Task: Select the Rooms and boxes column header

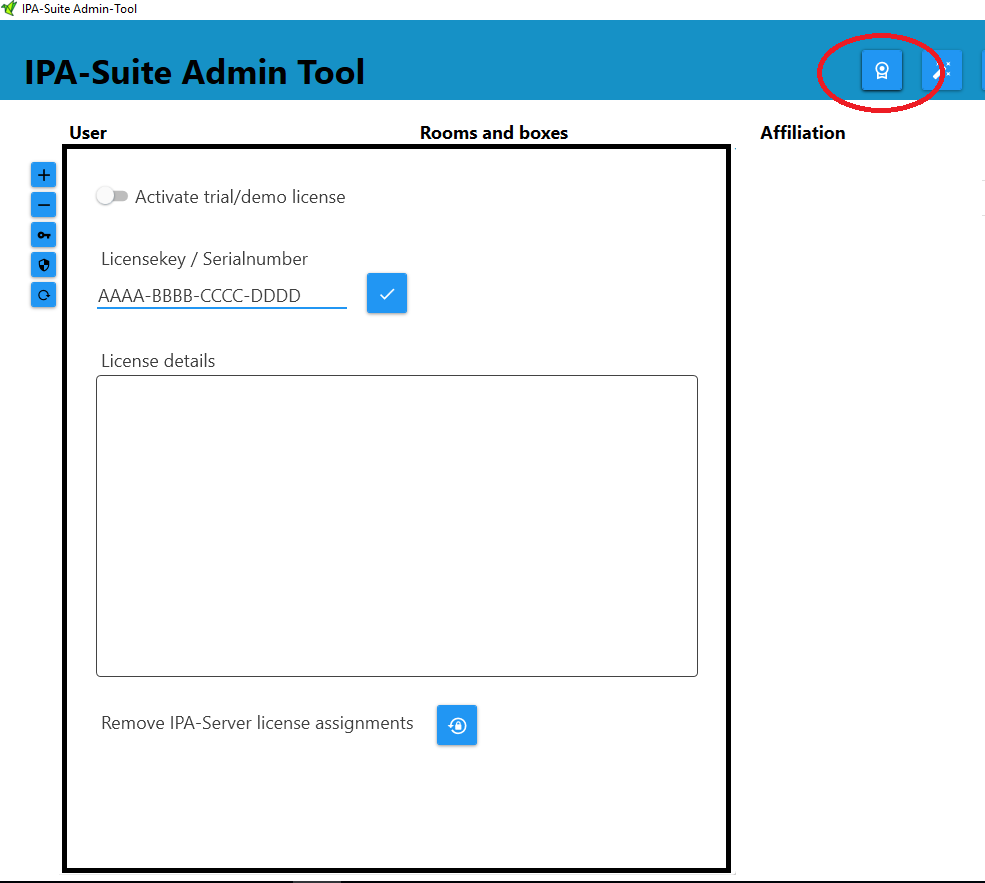Action: point(493,133)
